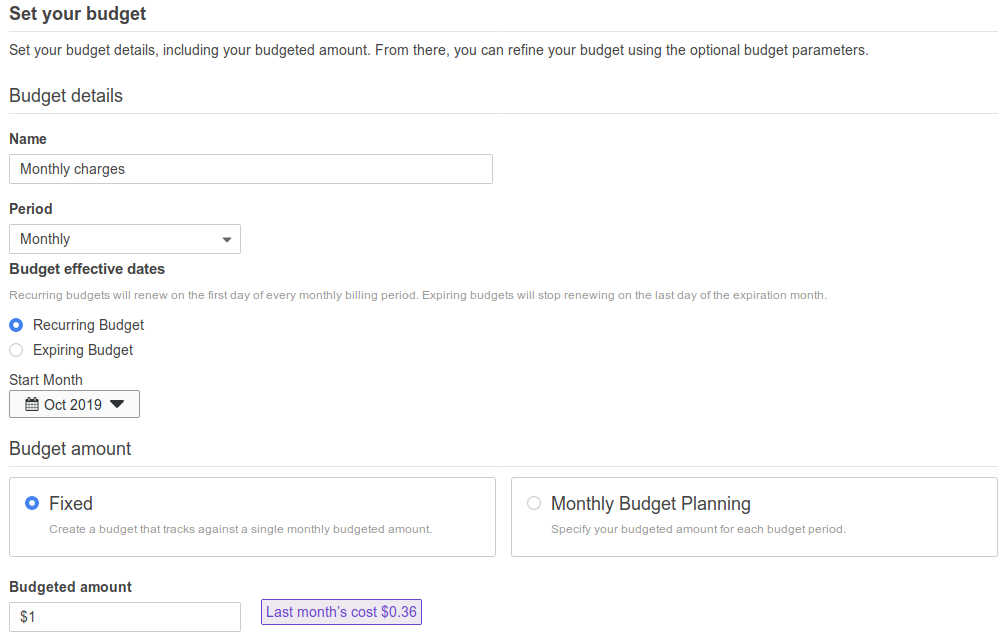Select the Recurring Budget radio button
This screenshot has width=1004, height=644.
click(x=16, y=325)
